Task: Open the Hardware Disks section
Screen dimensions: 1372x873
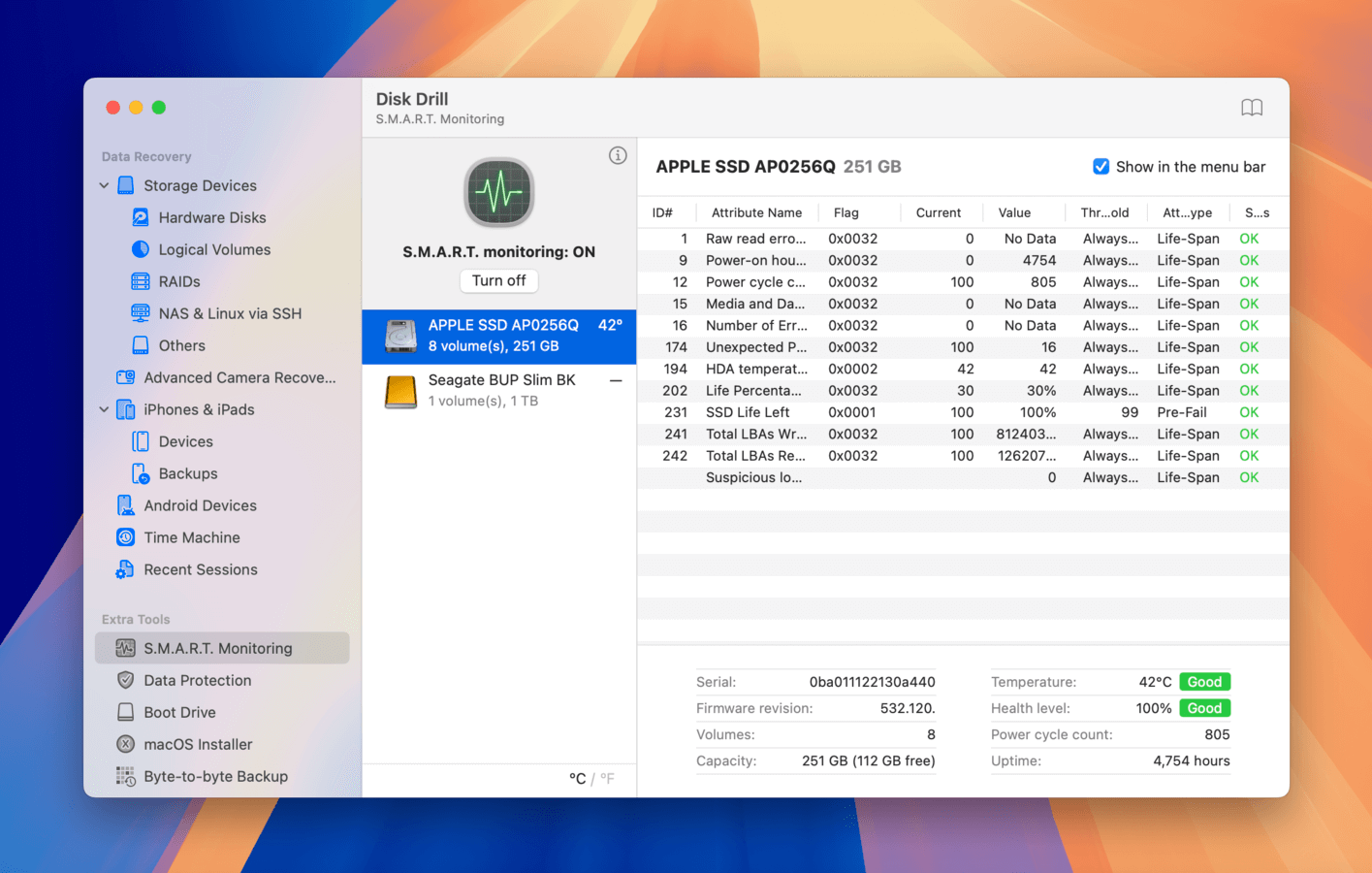Action: [x=212, y=217]
